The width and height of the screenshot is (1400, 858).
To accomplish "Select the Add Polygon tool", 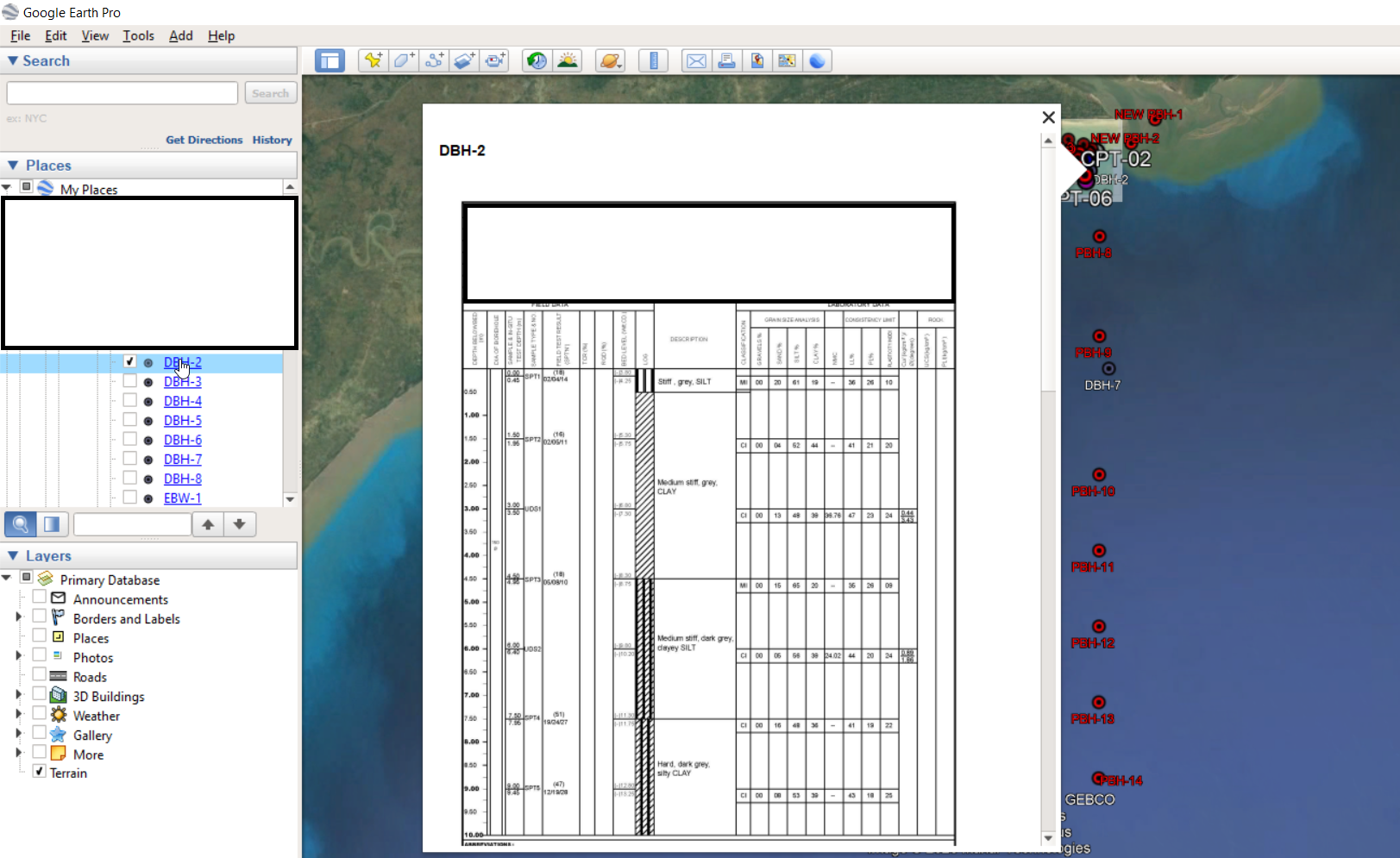I will click(x=404, y=60).
